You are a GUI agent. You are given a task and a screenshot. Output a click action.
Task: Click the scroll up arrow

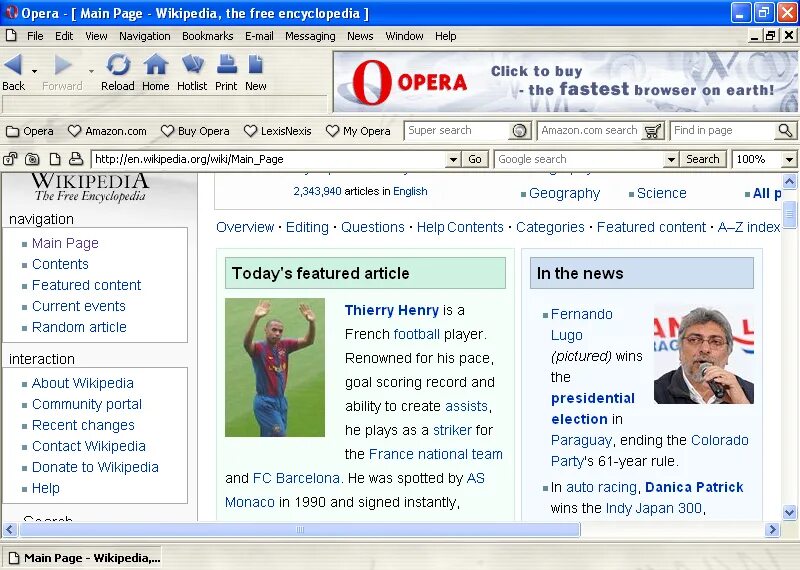789,181
